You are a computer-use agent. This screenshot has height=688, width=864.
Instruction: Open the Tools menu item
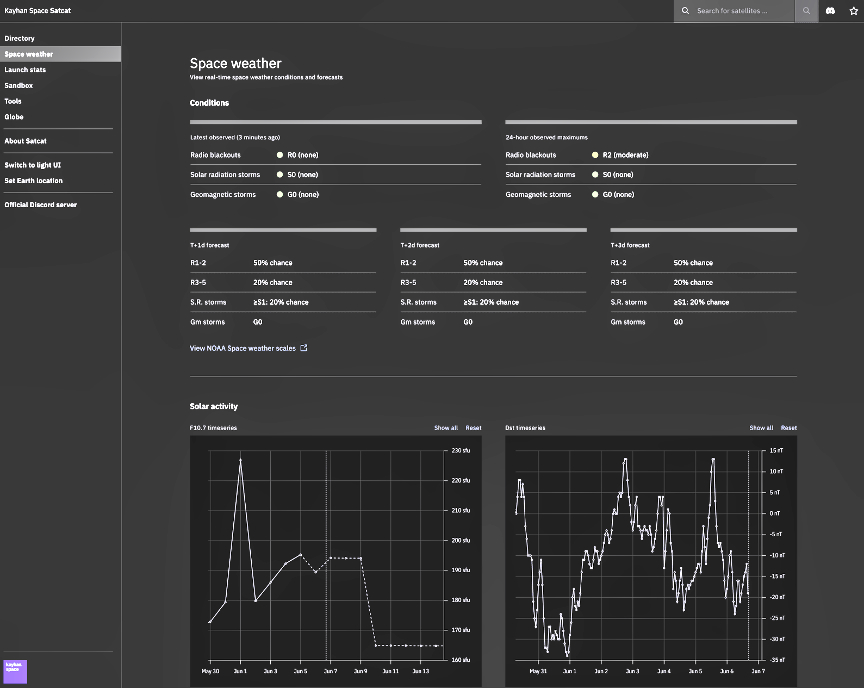(x=13, y=101)
